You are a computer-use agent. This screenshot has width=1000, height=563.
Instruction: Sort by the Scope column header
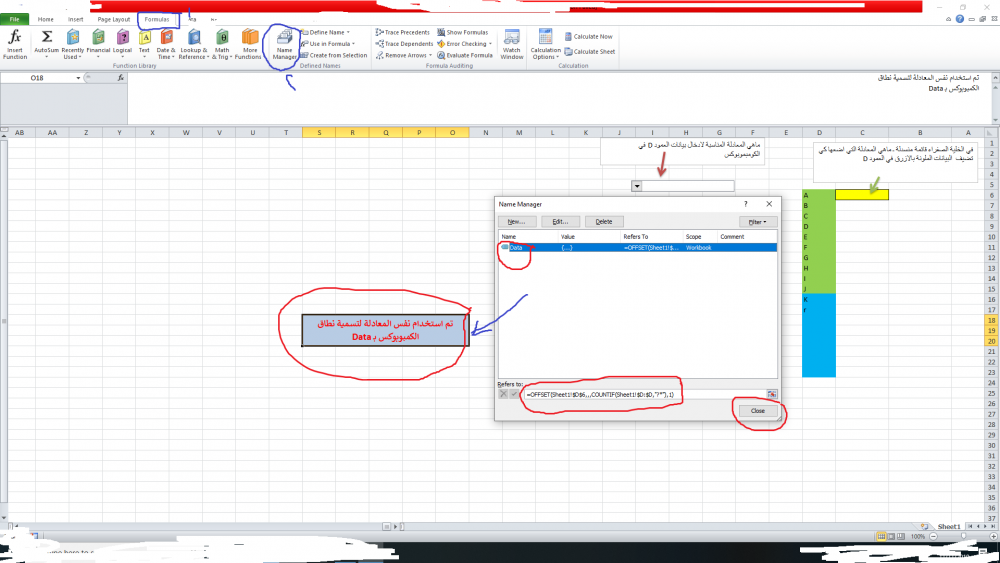coord(700,237)
